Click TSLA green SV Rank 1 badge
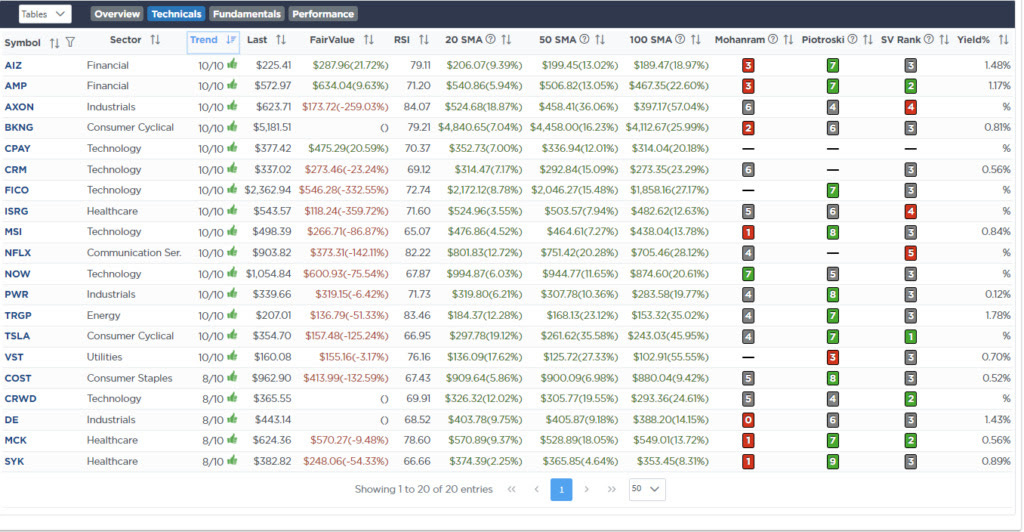 [x=910, y=337]
